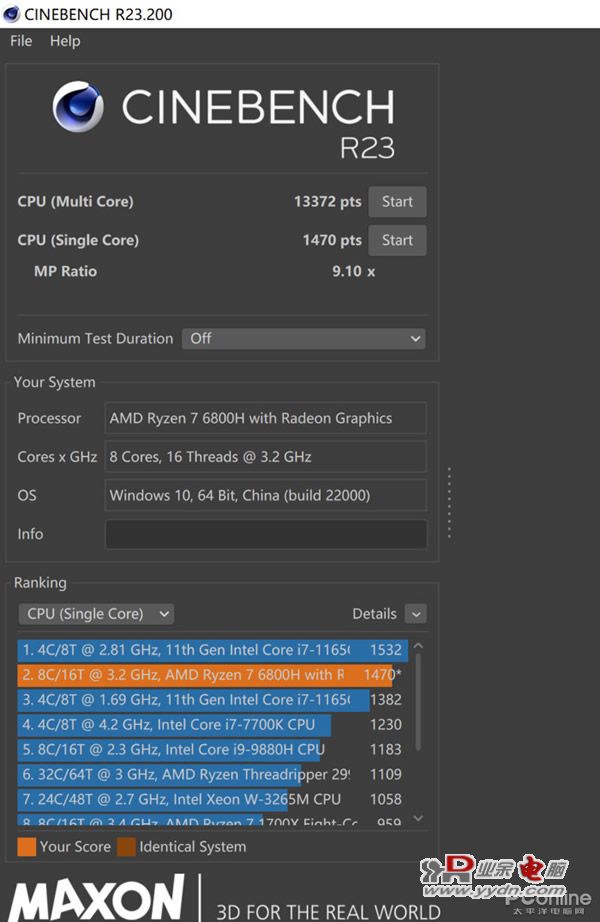Click the Info input field
This screenshot has height=922, width=600.
[266, 534]
